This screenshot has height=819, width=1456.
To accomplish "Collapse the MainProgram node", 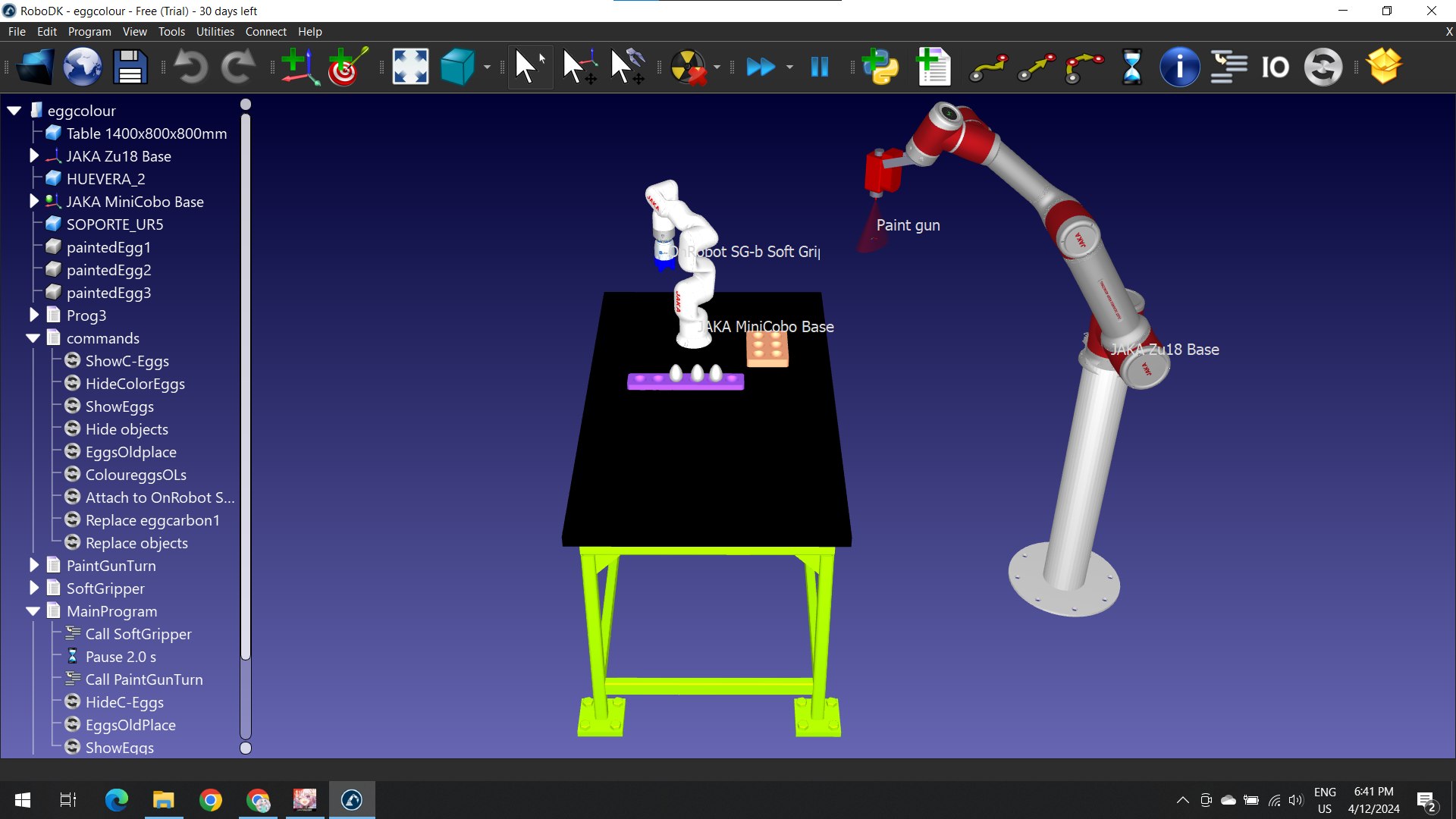I will pyautogui.click(x=33, y=611).
